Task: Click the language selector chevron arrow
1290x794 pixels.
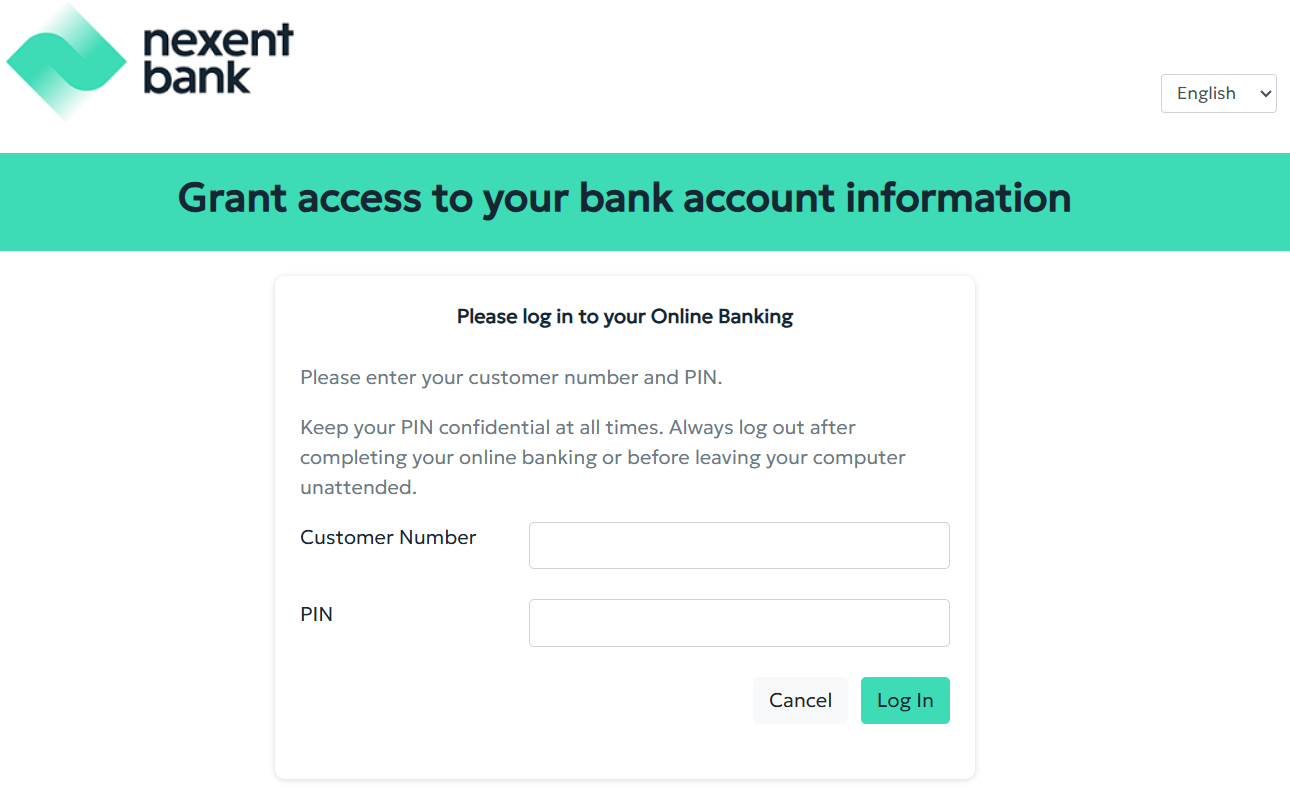Action: 1265,93
